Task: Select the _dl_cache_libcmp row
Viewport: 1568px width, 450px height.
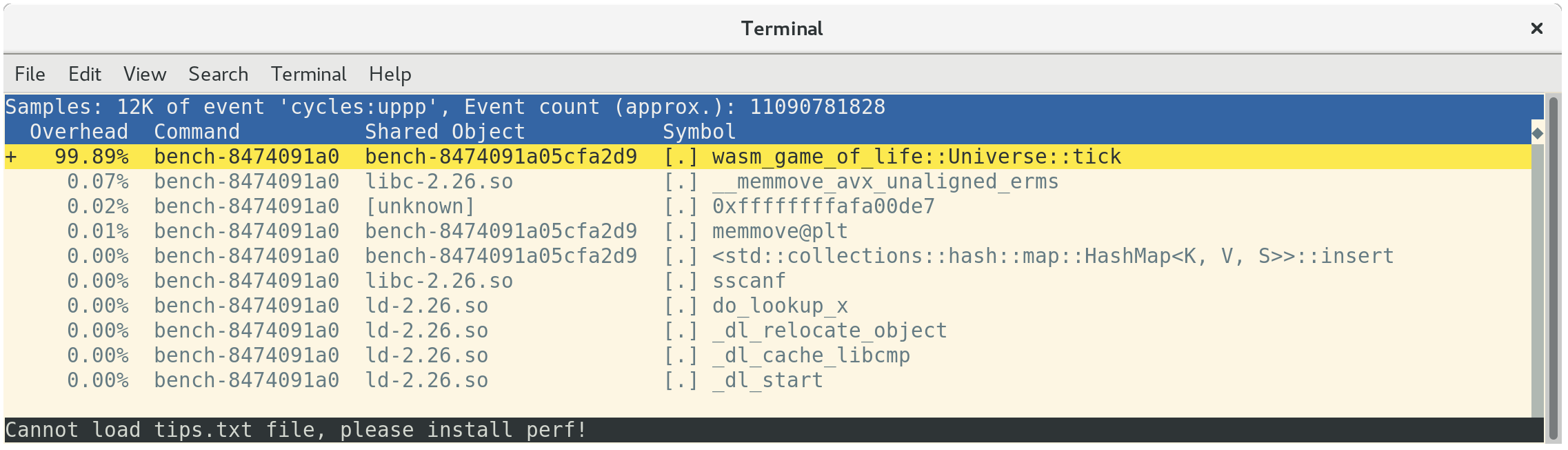Action: [810, 356]
